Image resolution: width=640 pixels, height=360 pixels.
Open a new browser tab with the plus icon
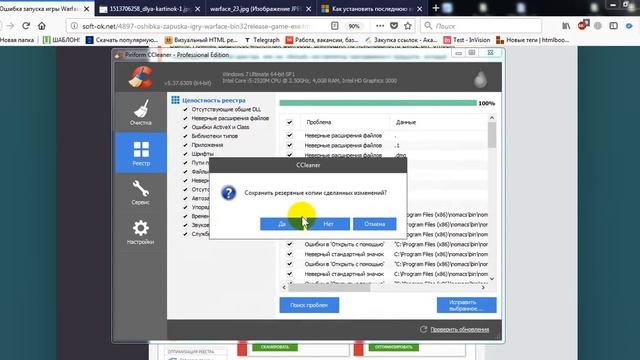pyautogui.click(x=436, y=8)
